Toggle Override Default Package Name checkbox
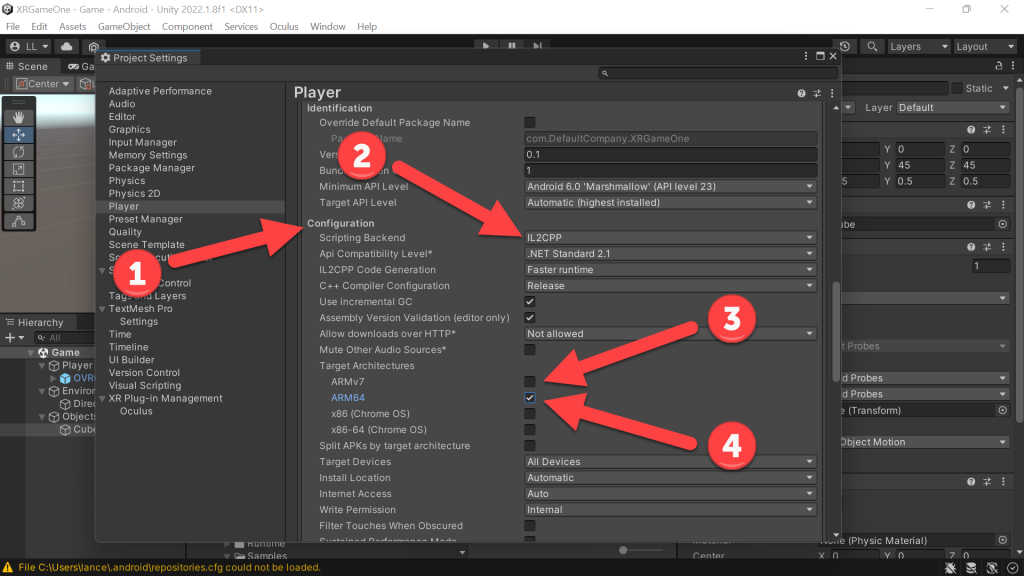The image size is (1024, 576). pos(530,123)
